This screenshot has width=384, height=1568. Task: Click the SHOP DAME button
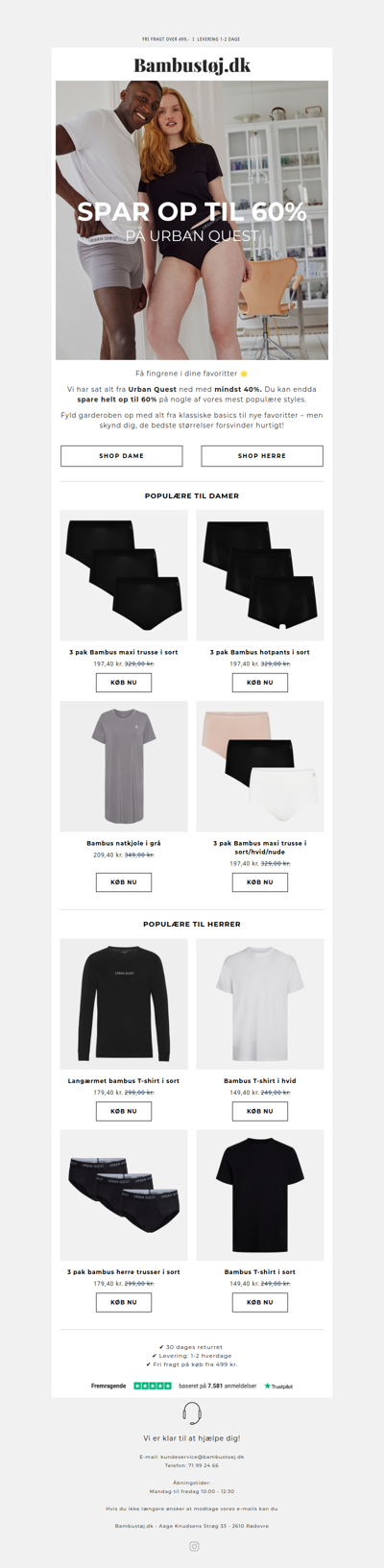pos(122,455)
